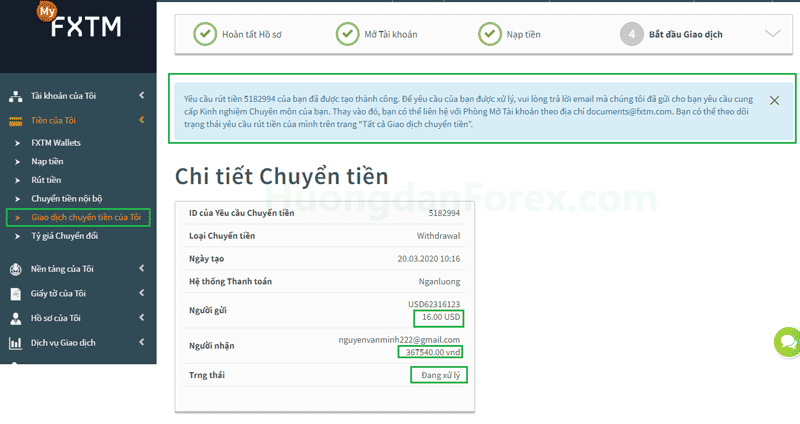This screenshot has width=800, height=424.
Task: Click the Nạp tiền step checkmark icon
Action: 490,34
